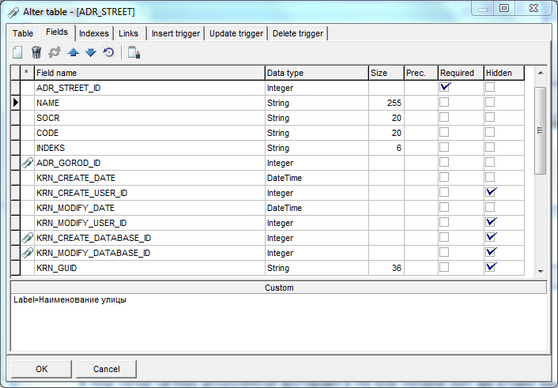Viewport: 558px width, 388px height.
Task: Click scrollbar down arrow of fields grid
Action: click(x=541, y=271)
